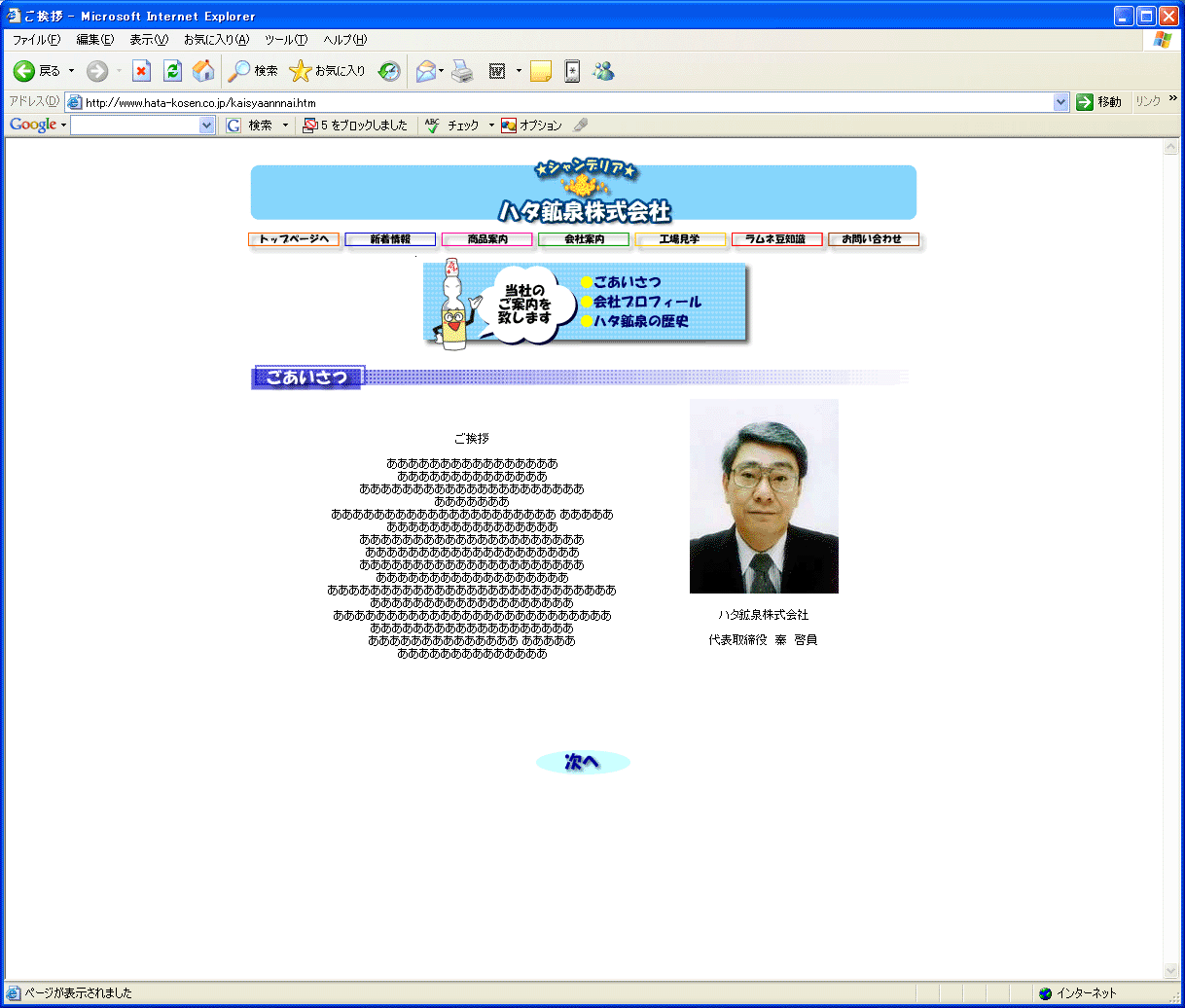Click the mail envelope icon
Image resolution: width=1185 pixels, height=1008 pixels.
click(425, 71)
